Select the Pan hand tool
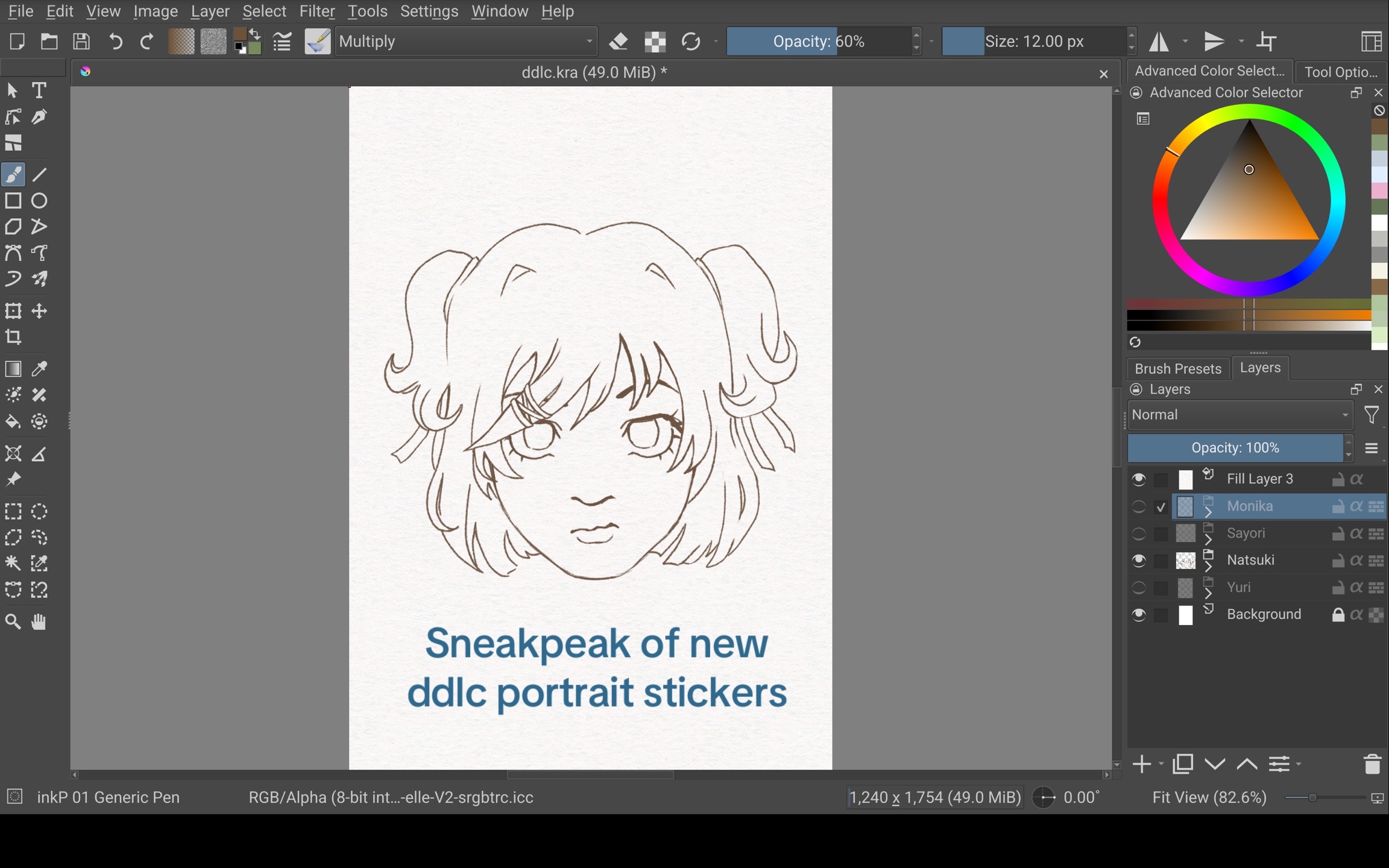Viewport: 1389px width, 868px height. pyautogui.click(x=39, y=621)
